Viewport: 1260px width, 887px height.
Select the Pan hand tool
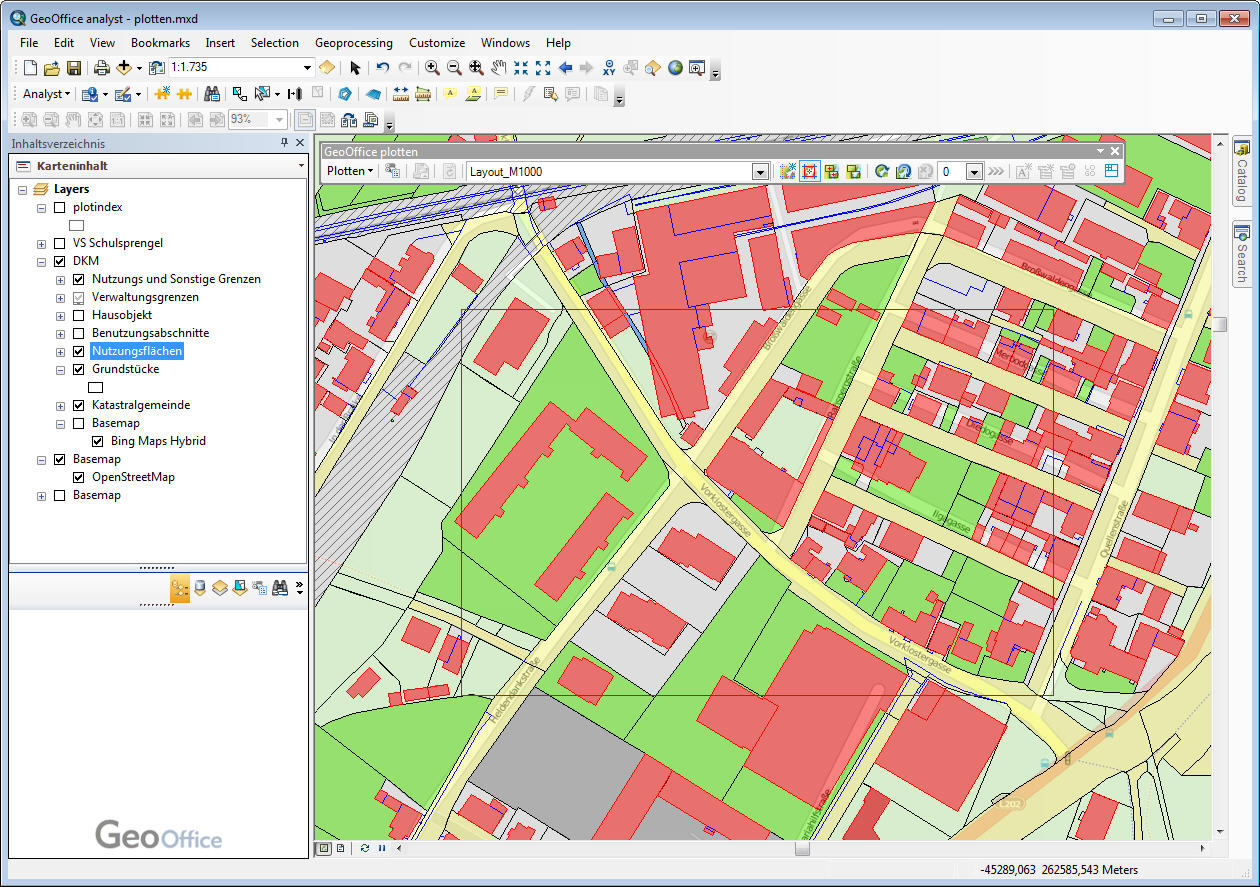point(498,68)
